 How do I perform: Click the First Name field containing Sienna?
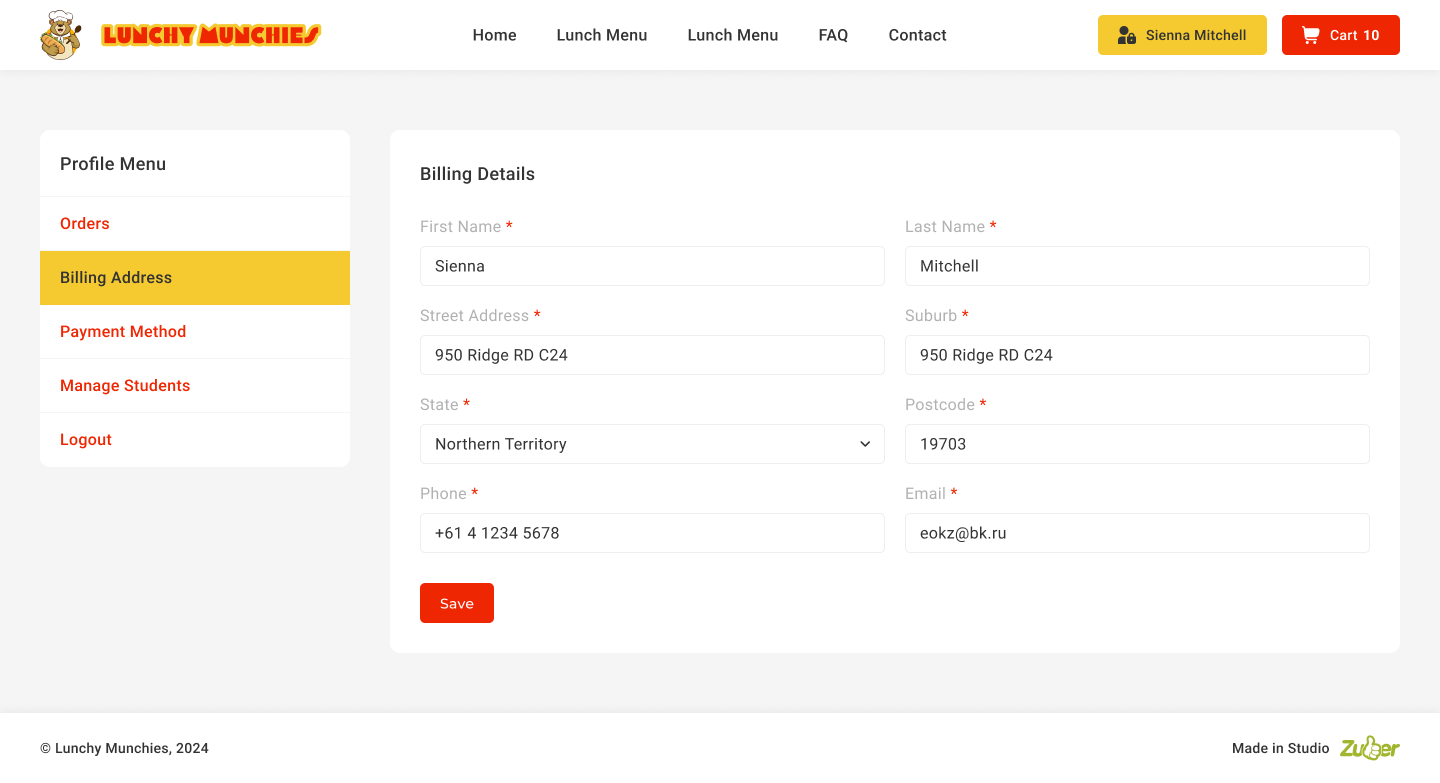(x=652, y=266)
